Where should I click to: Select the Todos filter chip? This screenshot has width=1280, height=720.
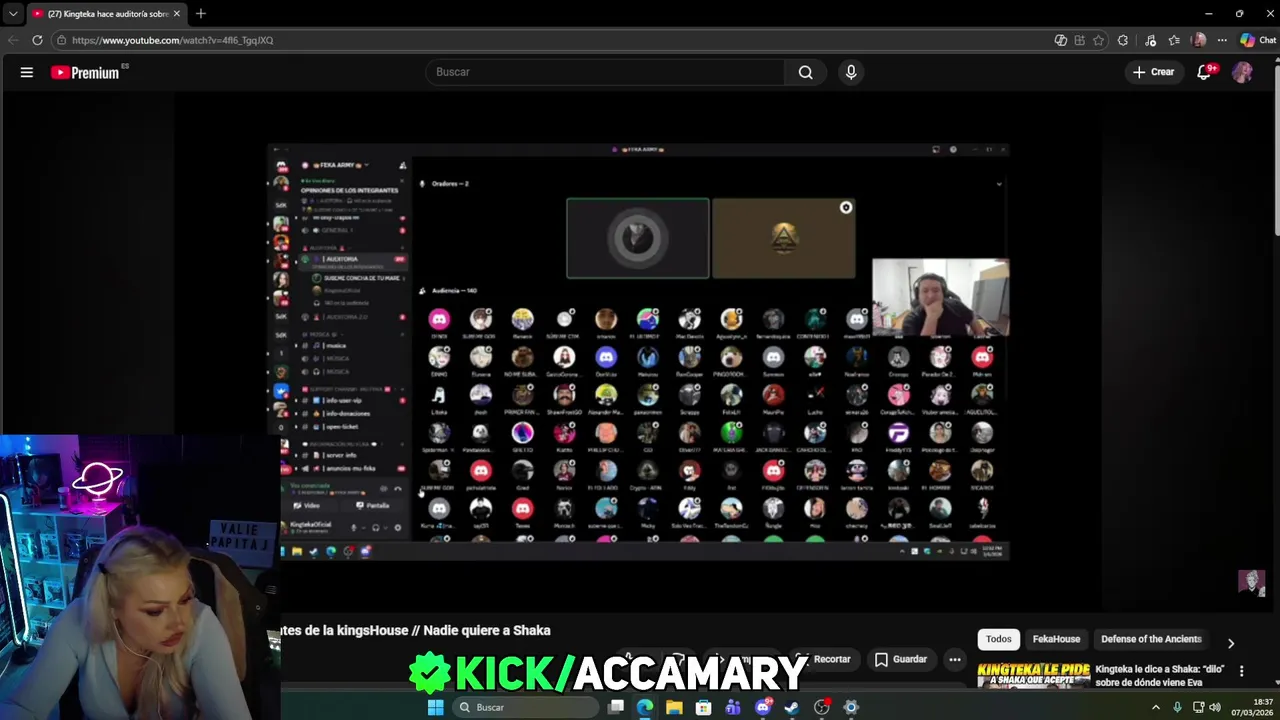pos(998,639)
